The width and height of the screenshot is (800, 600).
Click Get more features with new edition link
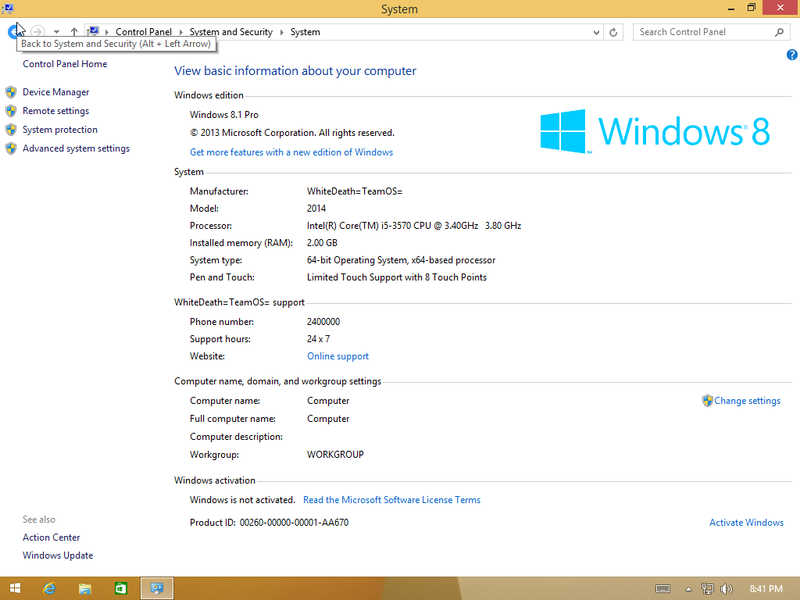point(291,152)
